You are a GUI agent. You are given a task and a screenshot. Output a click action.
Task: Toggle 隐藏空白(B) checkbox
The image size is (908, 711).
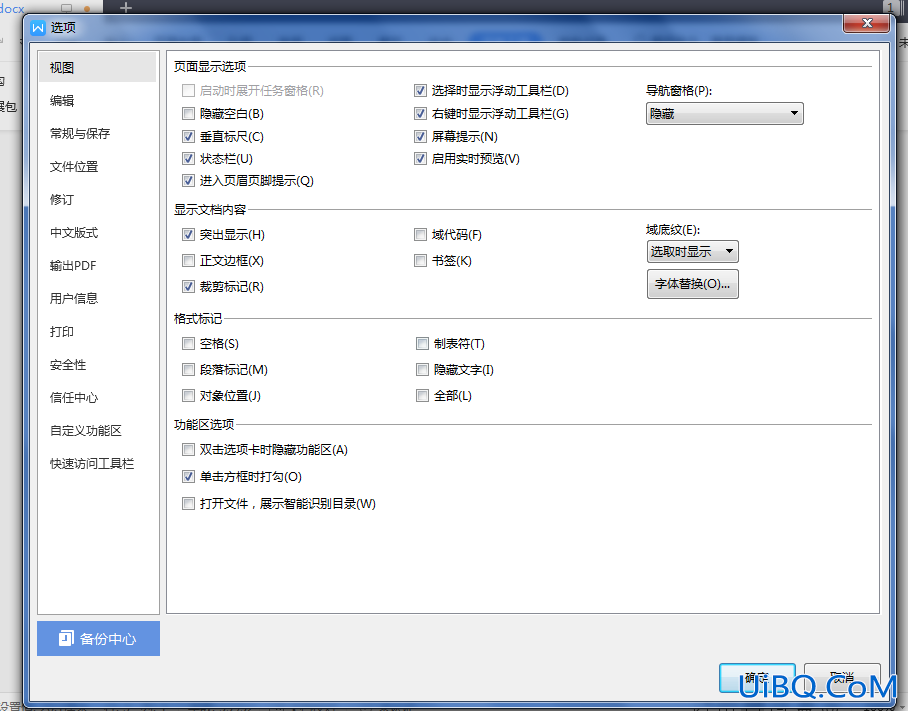pyautogui.click(x=188, y=113)
